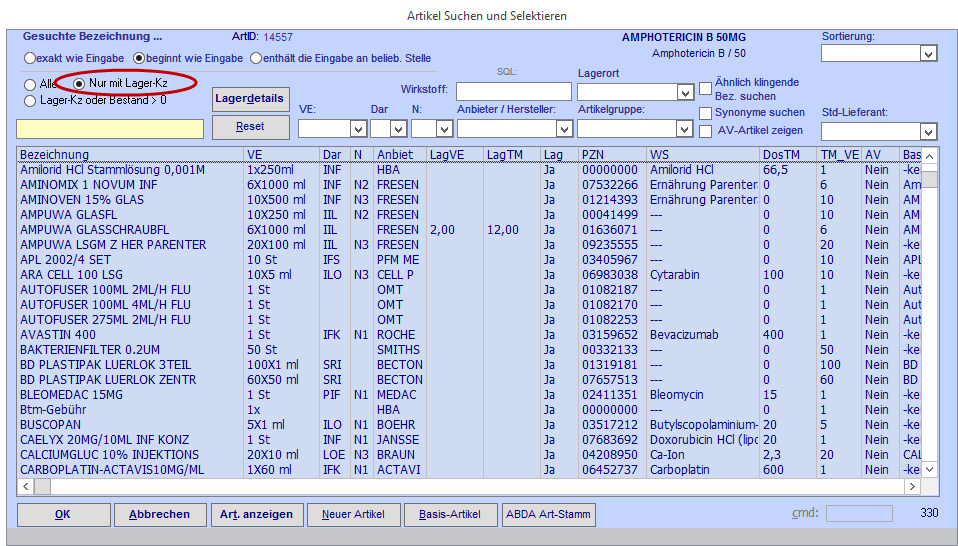The image size is (958, 546).
Task: Click 'ABDA Art-Stamm' button
Action: (x=548, y=515)
